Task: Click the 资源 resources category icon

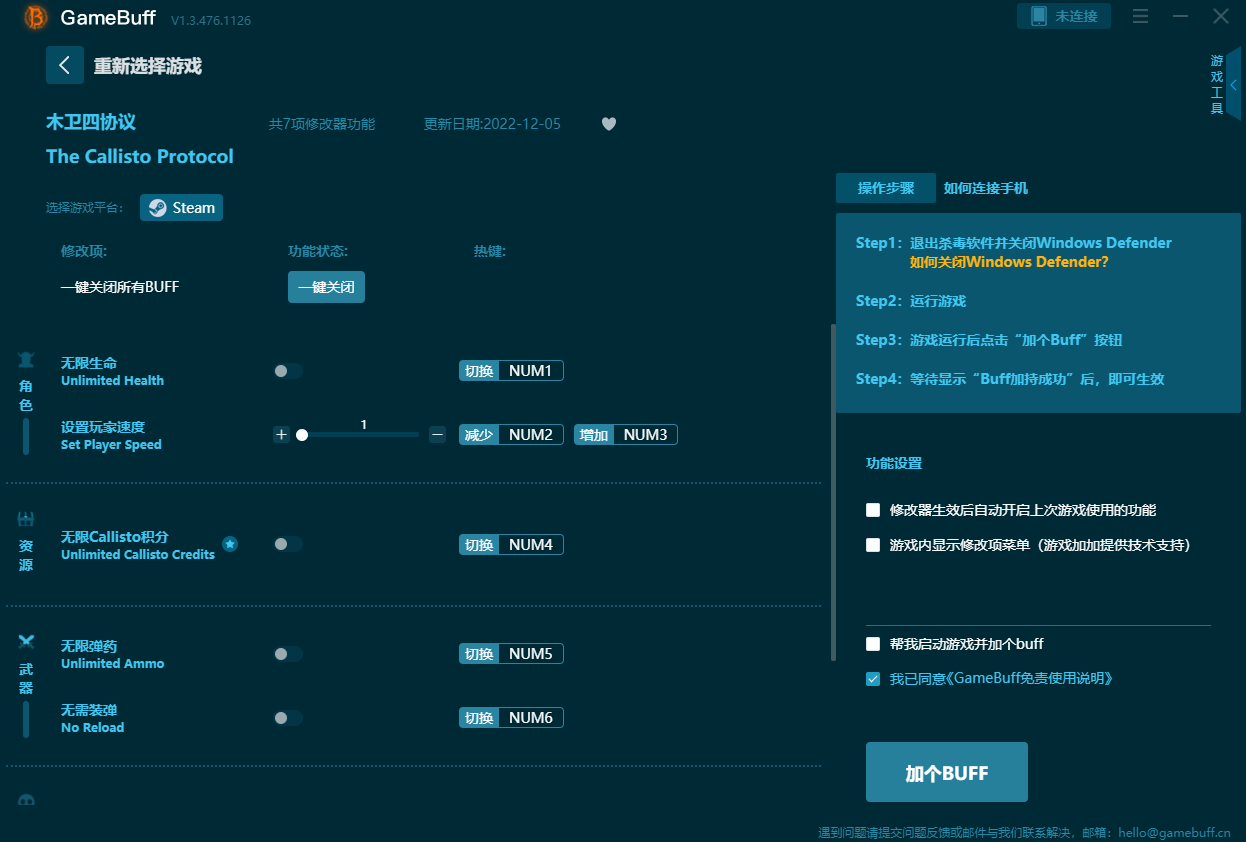Action: 26,519
